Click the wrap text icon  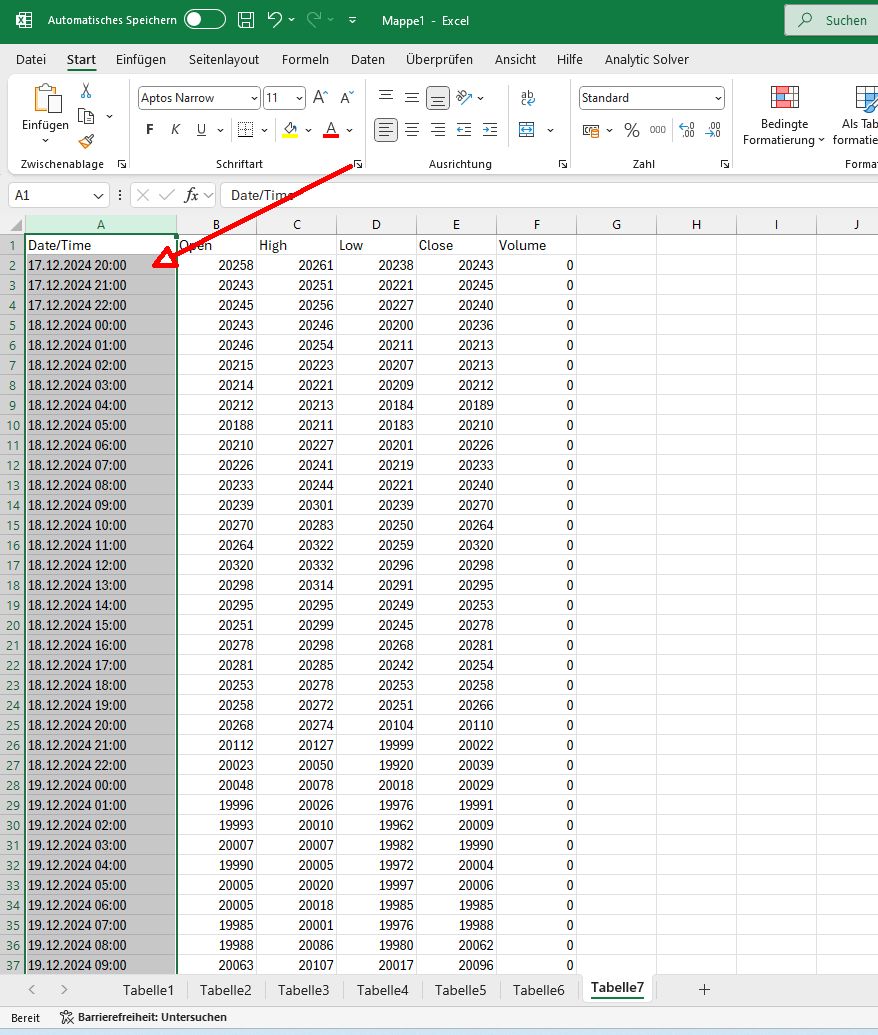(x=528, y=98)
